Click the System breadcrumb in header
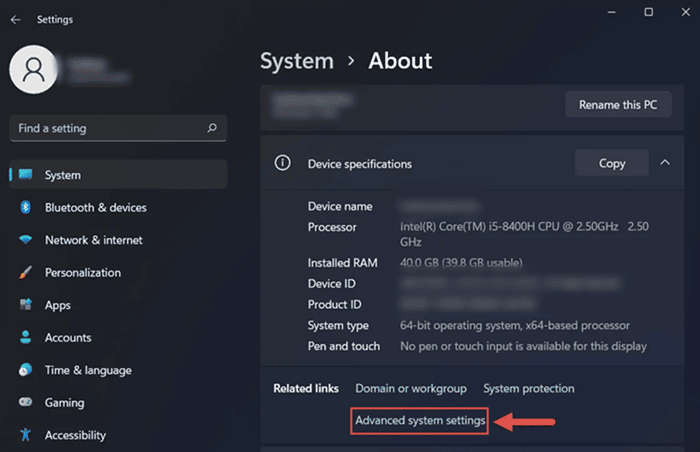 pyautogui.click(x=295, y=61)
